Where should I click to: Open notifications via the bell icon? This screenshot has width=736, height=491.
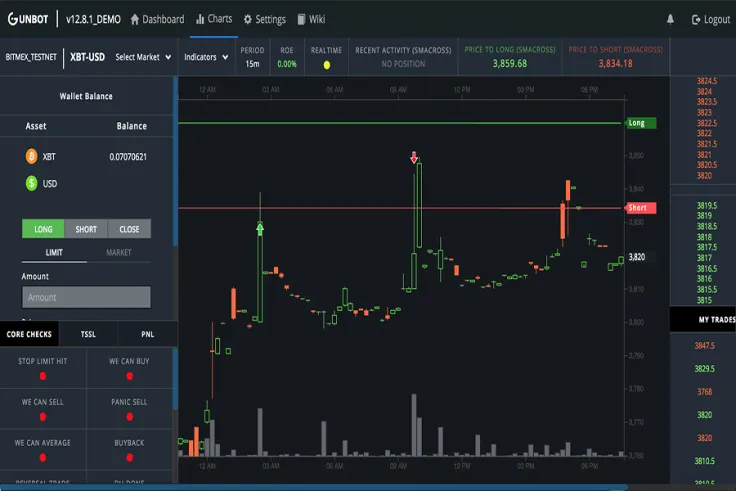coord(670,19)
